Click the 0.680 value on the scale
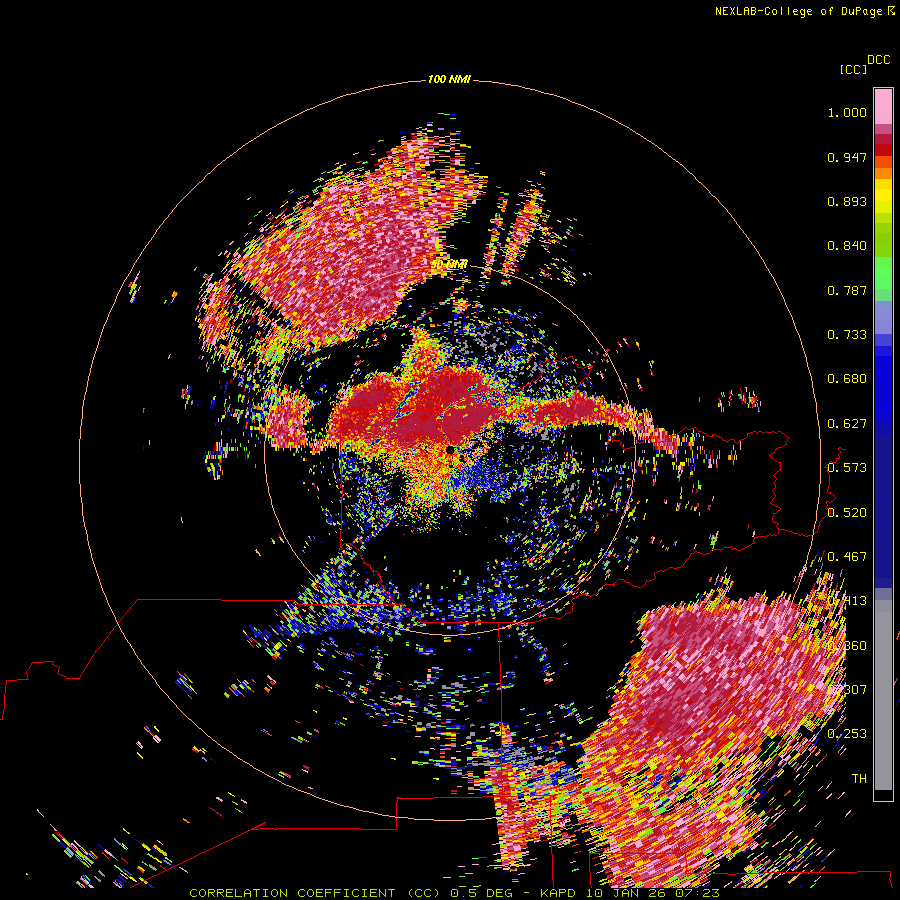 [847, 379]
